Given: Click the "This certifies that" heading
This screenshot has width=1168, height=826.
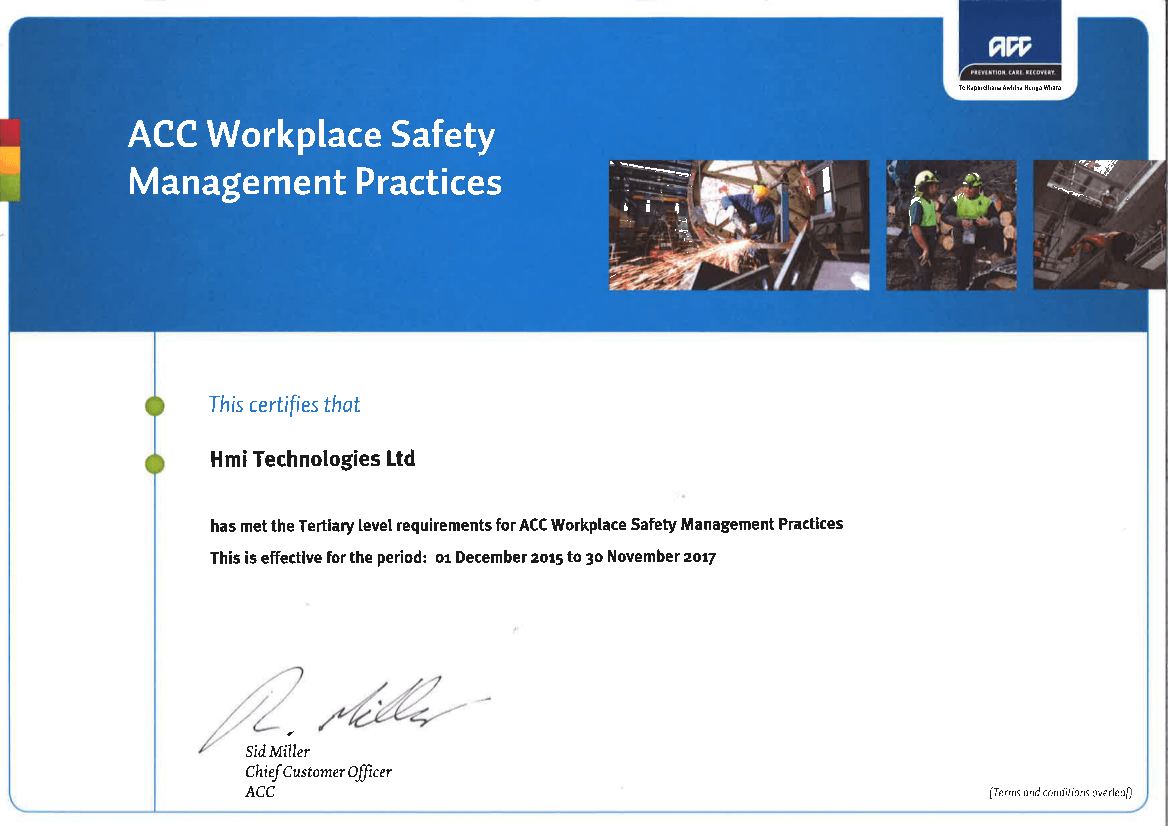Looking at the screenshot, I should [x=284, y=405].
